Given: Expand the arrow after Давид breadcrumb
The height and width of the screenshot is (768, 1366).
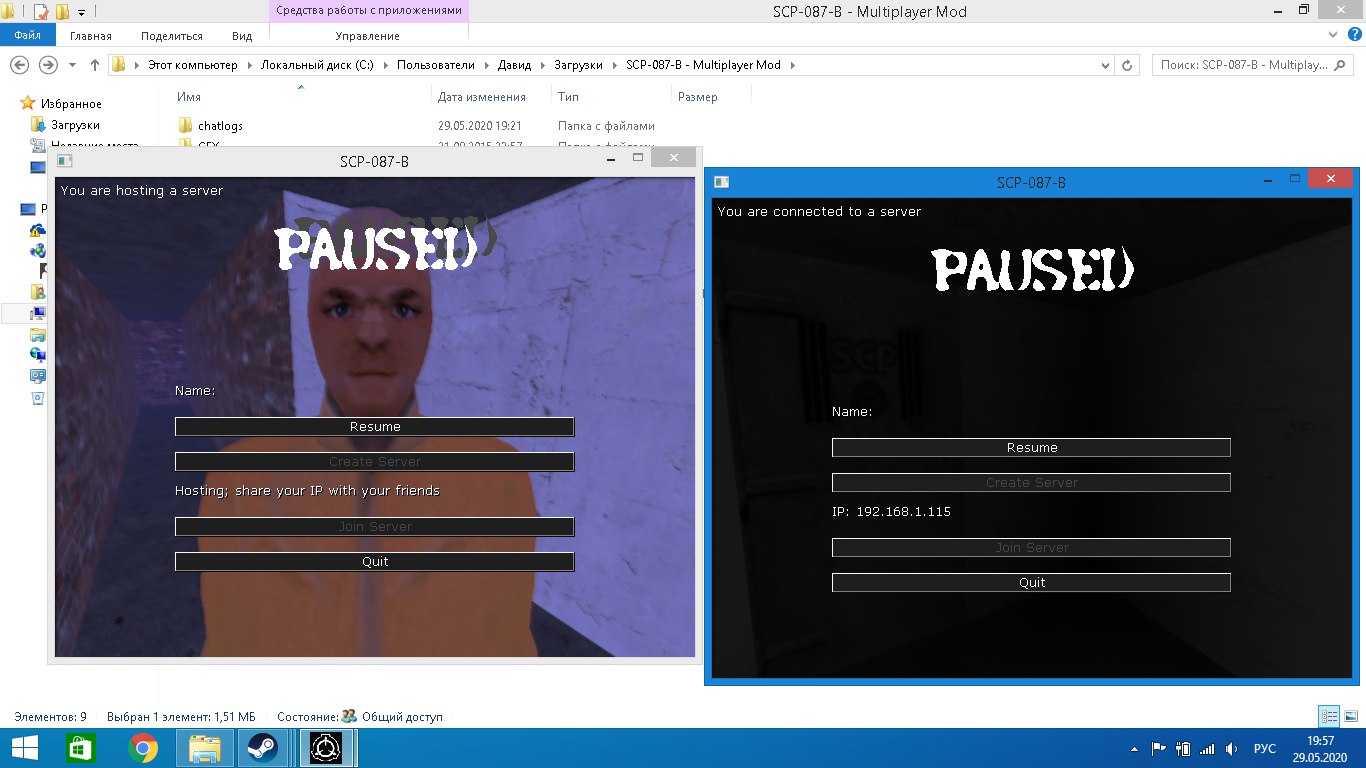Looking at the screenshot, I should coord(543,65).
